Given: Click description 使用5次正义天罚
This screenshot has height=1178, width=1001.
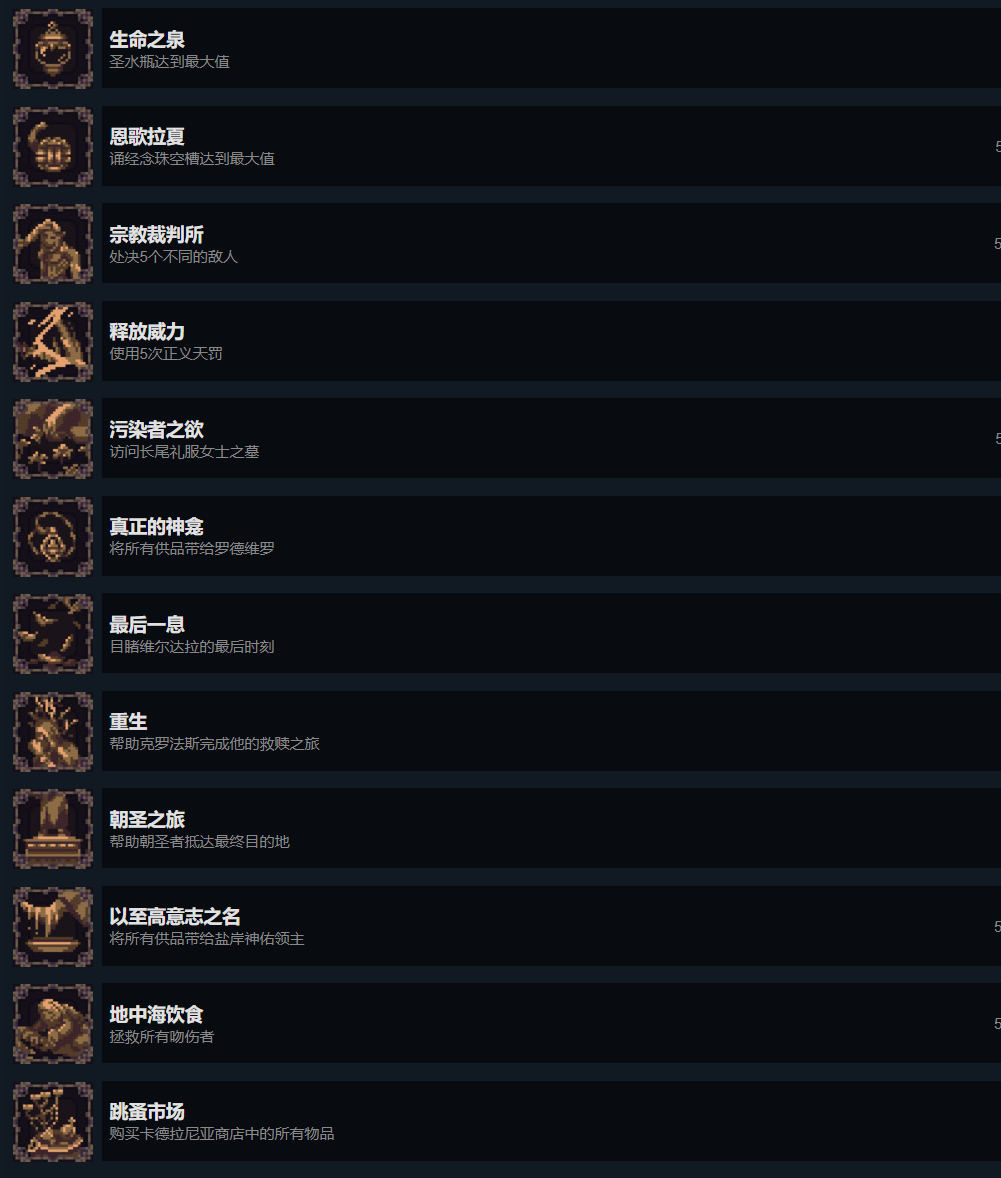Looking at the screenshot, I should coord(166,354).
